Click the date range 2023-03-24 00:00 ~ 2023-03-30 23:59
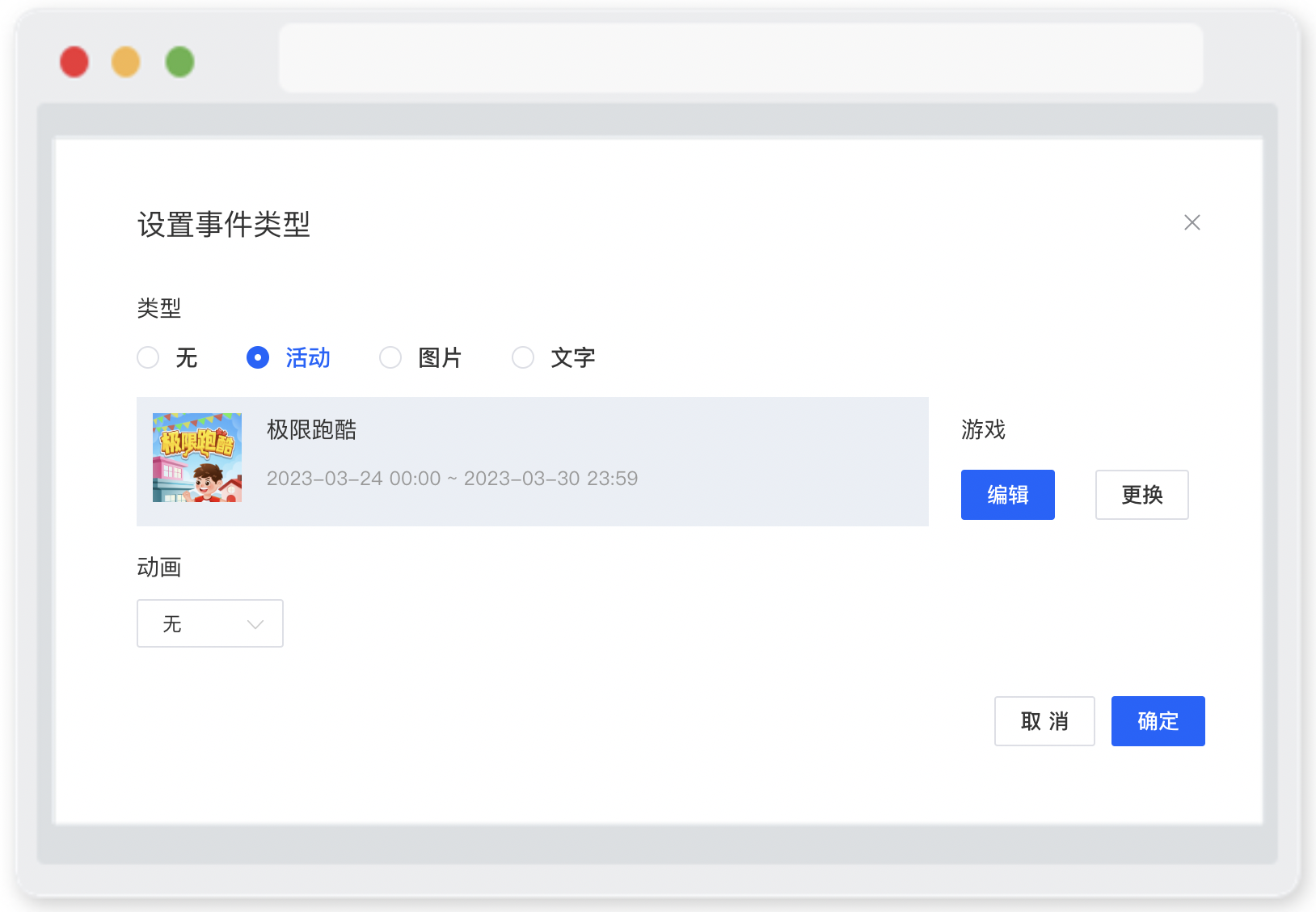 tap(452, 479)
